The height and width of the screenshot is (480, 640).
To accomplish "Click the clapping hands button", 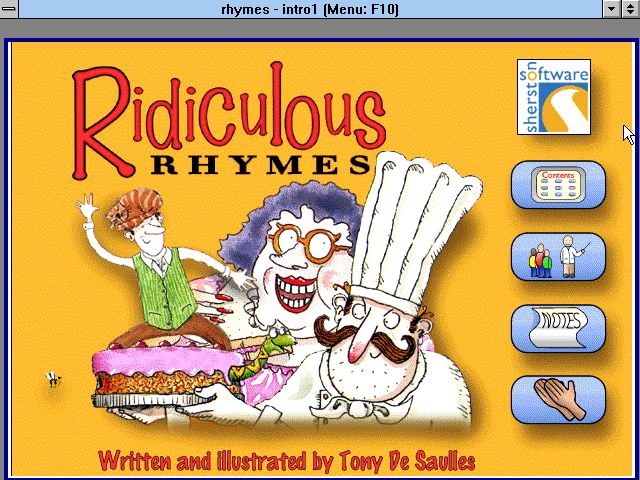I will click(558, 400).
